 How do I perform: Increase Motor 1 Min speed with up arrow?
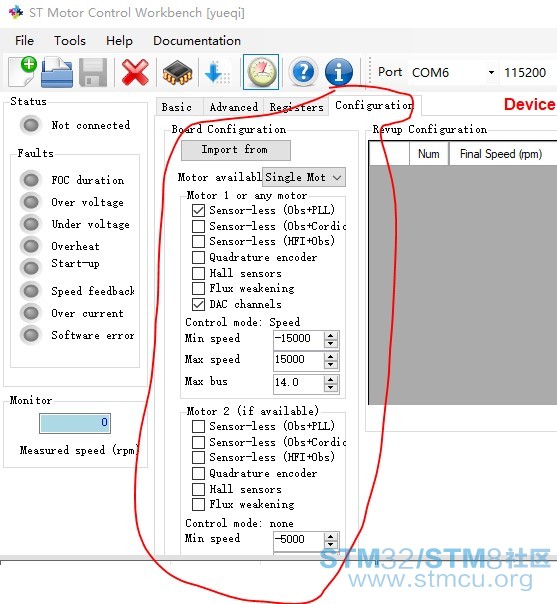tap(331, 336)
